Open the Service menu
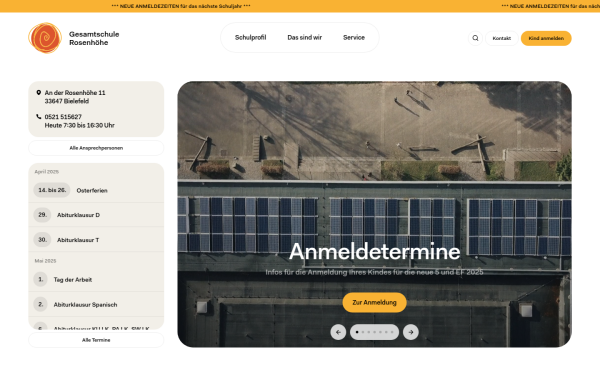 354,38
